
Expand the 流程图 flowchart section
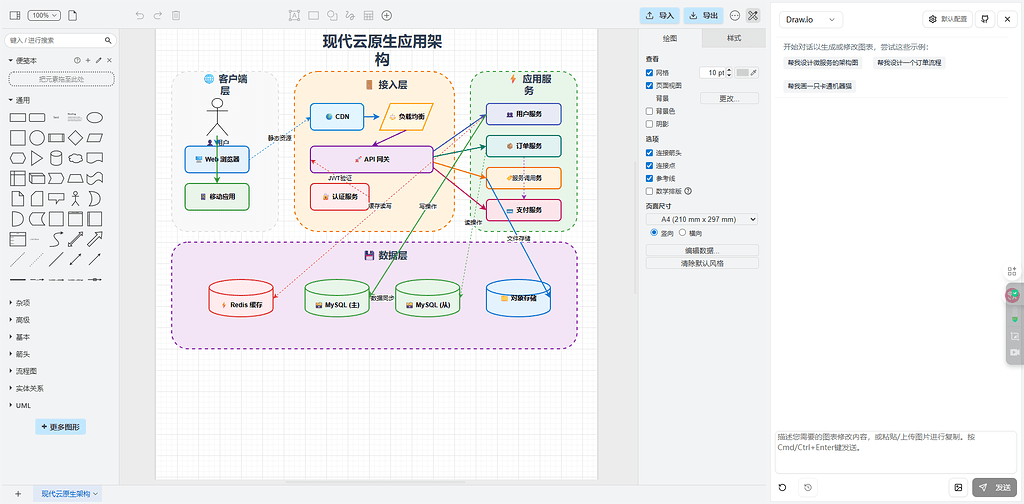(21, 371)
